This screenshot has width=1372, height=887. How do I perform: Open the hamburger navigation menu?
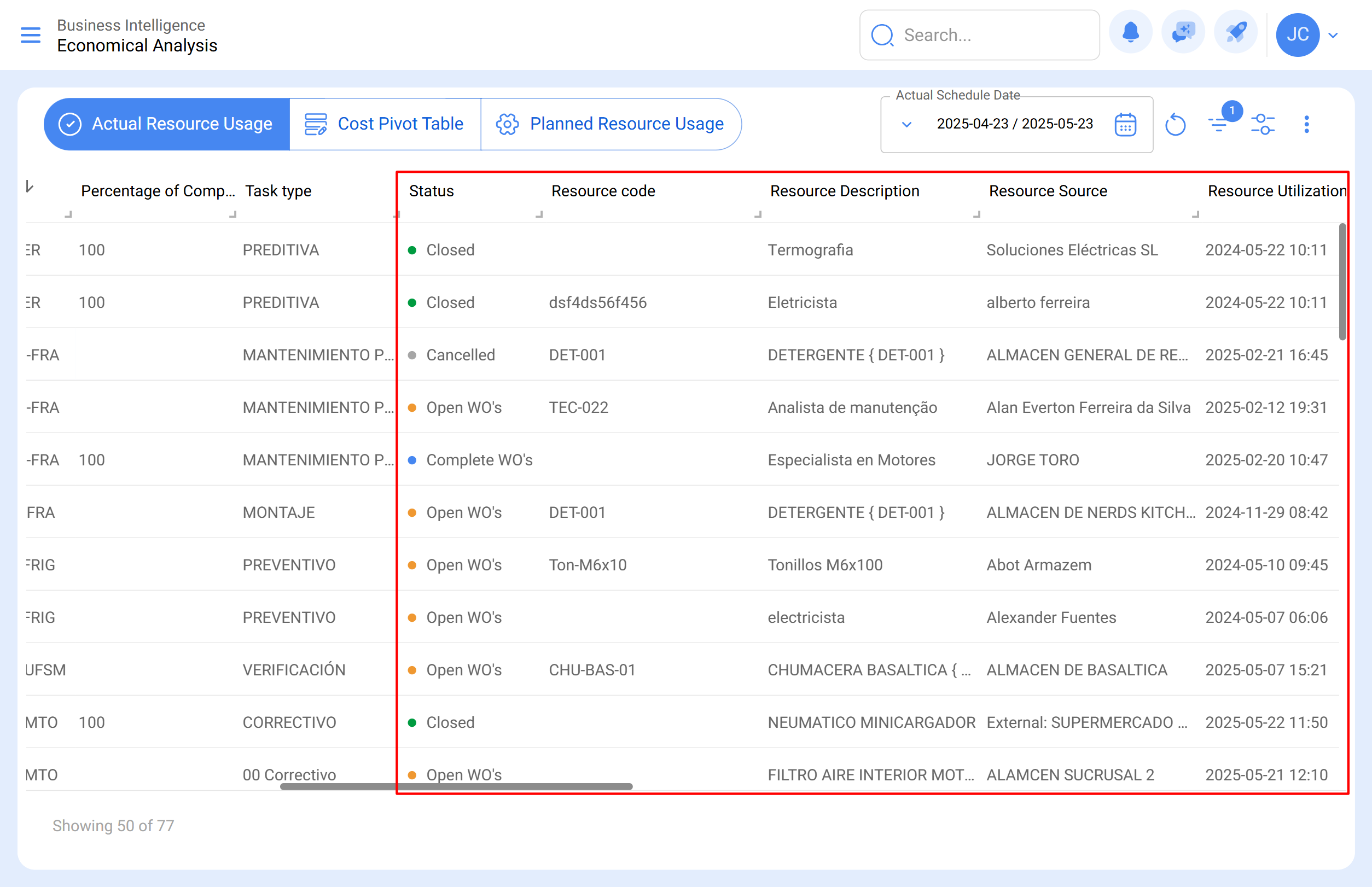coord(31,35)
